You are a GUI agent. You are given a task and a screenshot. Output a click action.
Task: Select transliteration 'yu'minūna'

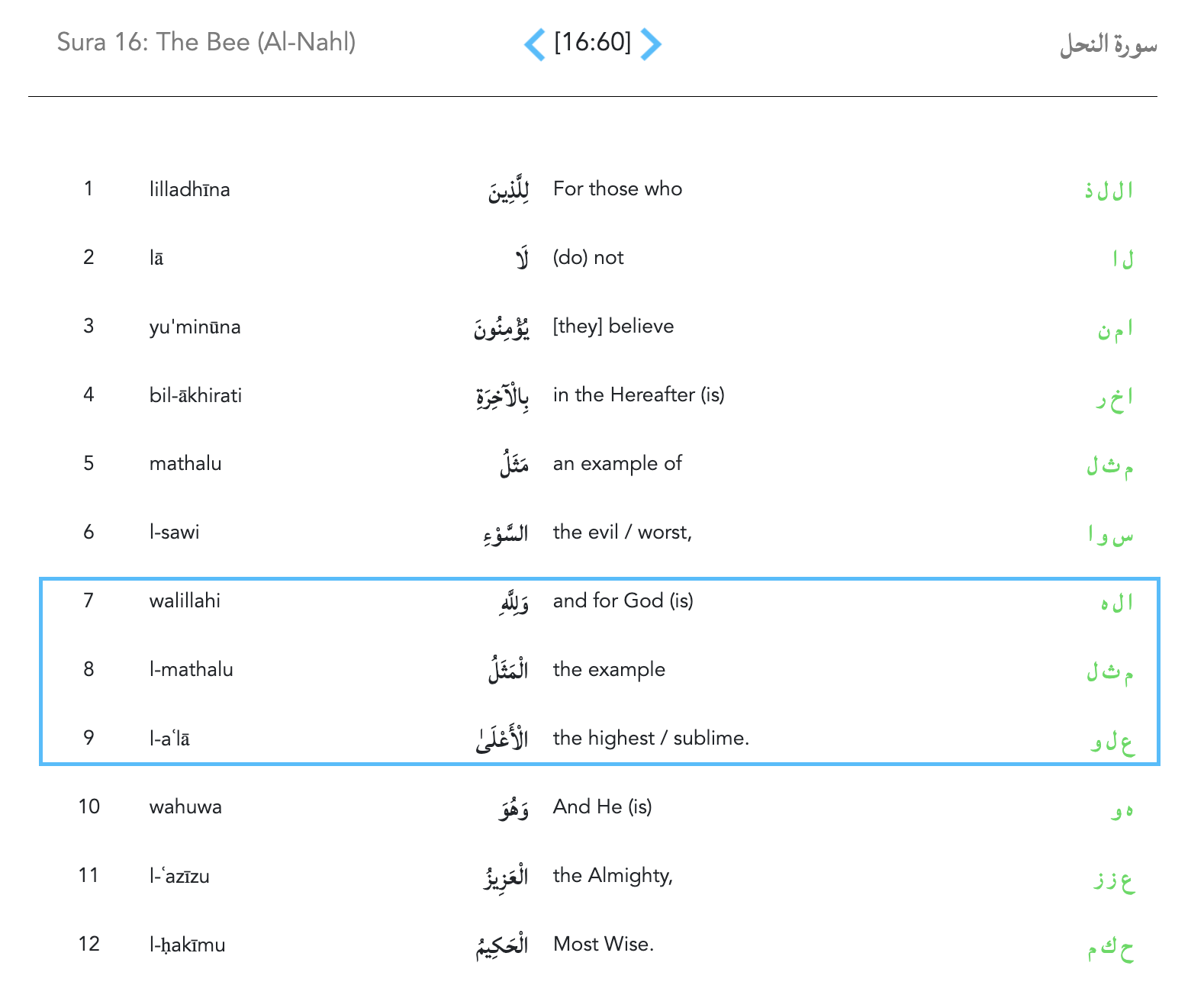tap(195, 327)
